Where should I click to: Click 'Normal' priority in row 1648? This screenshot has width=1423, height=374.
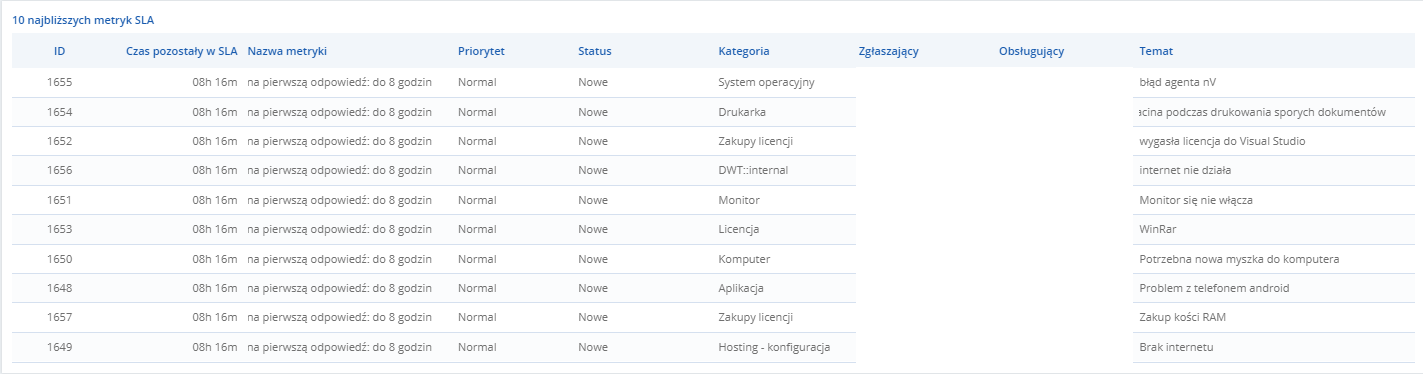[477, 288]
